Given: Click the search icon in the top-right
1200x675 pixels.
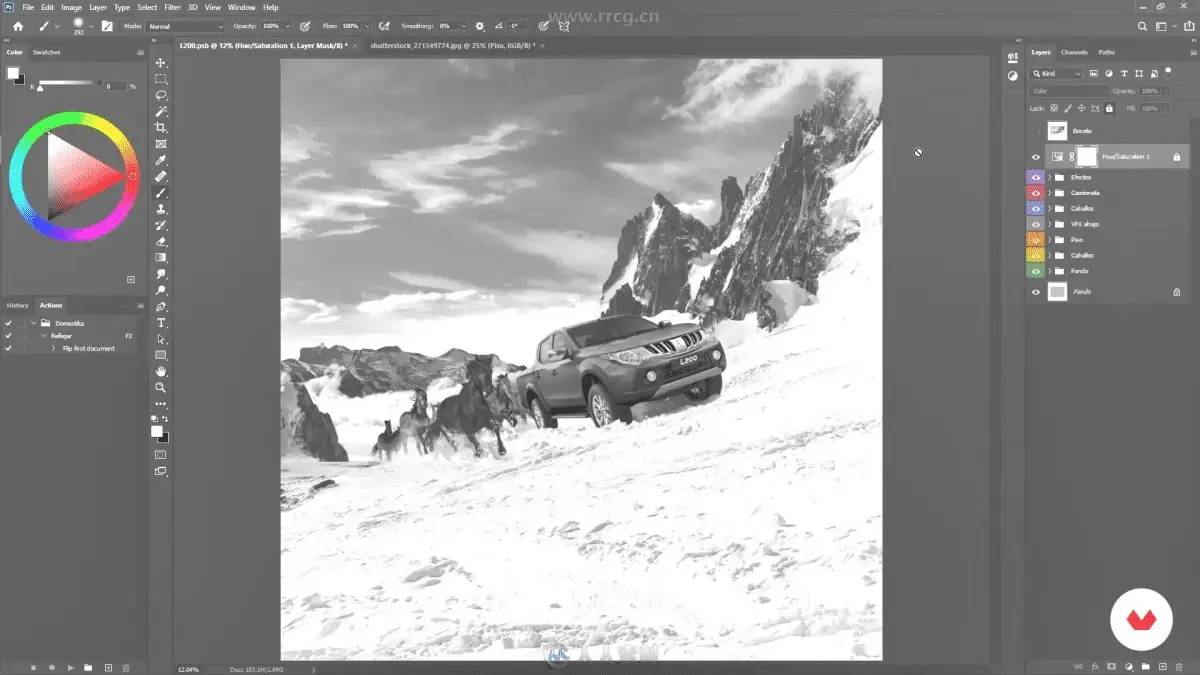Looking at the screenshot, I should click(1143, 26).
